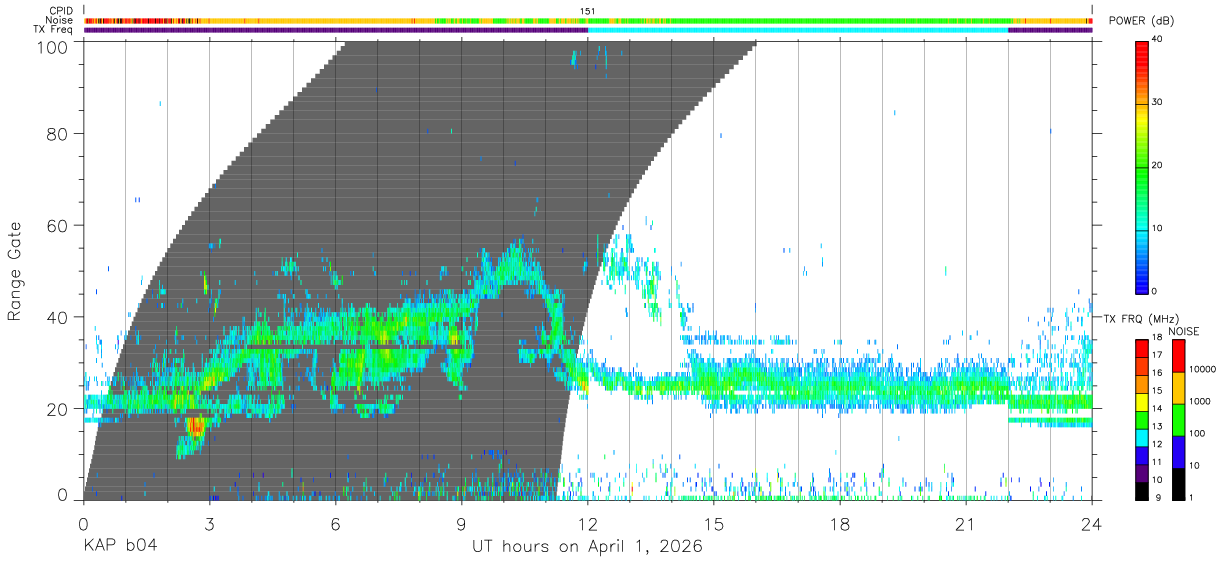Image resolution: width=1228 pixels, height=567 pixels.
Task: Click the cyan TX Freq strip segment
Action: pyautogui.click(x=798, y=30)
